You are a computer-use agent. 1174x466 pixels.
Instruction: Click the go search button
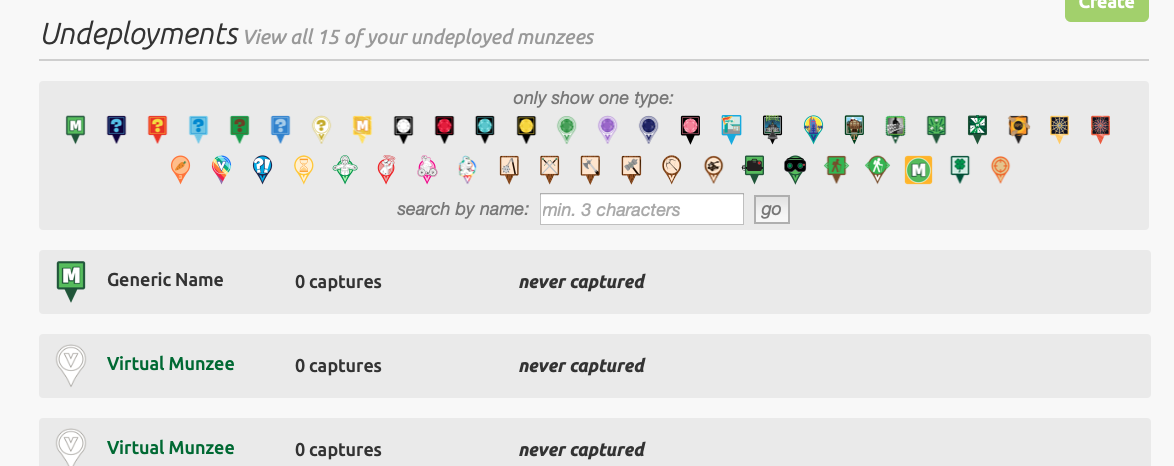[771, 209]
